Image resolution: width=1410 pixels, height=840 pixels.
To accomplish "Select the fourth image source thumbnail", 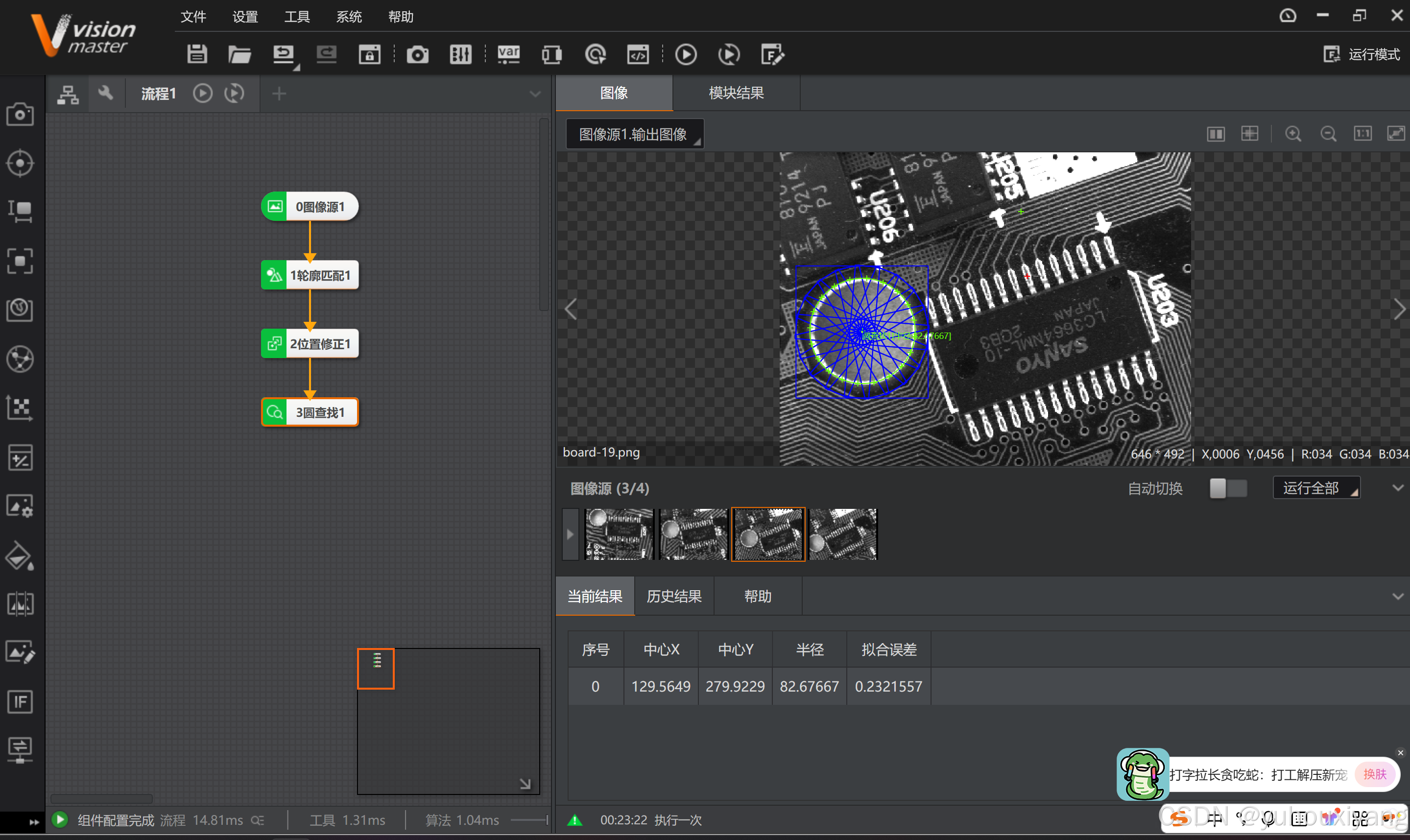I will (842, 534).
